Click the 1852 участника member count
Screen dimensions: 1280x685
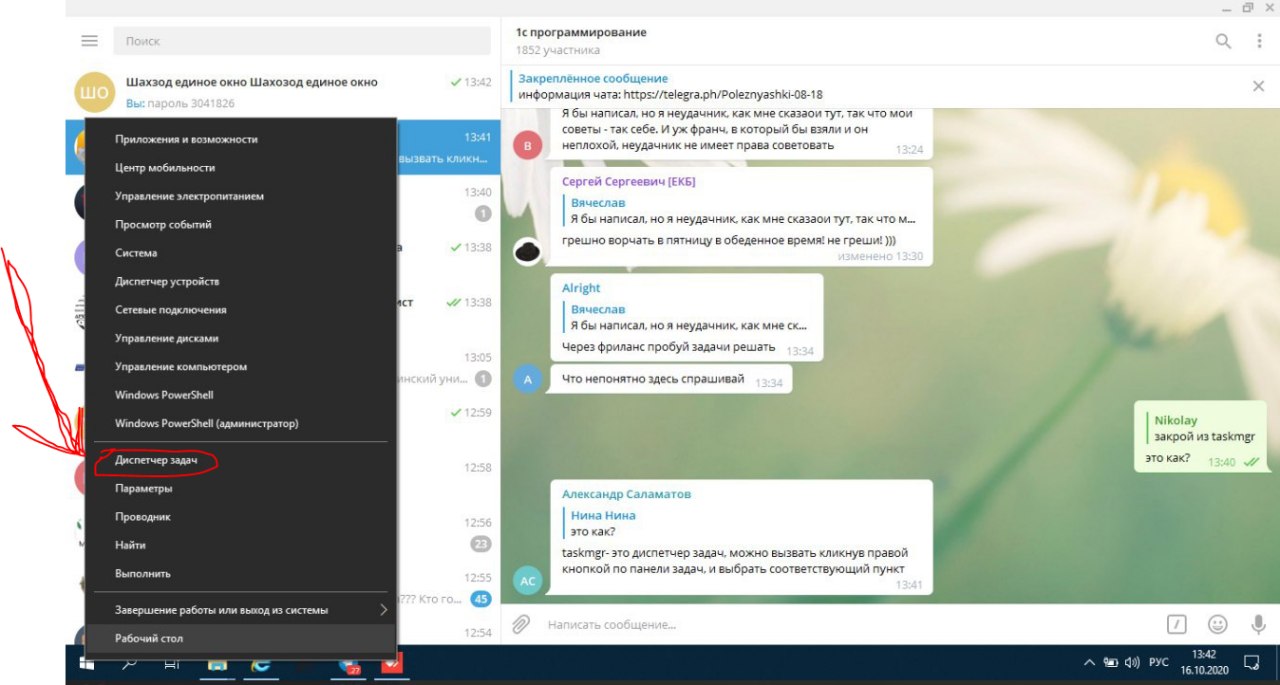(x=558, y=50)
